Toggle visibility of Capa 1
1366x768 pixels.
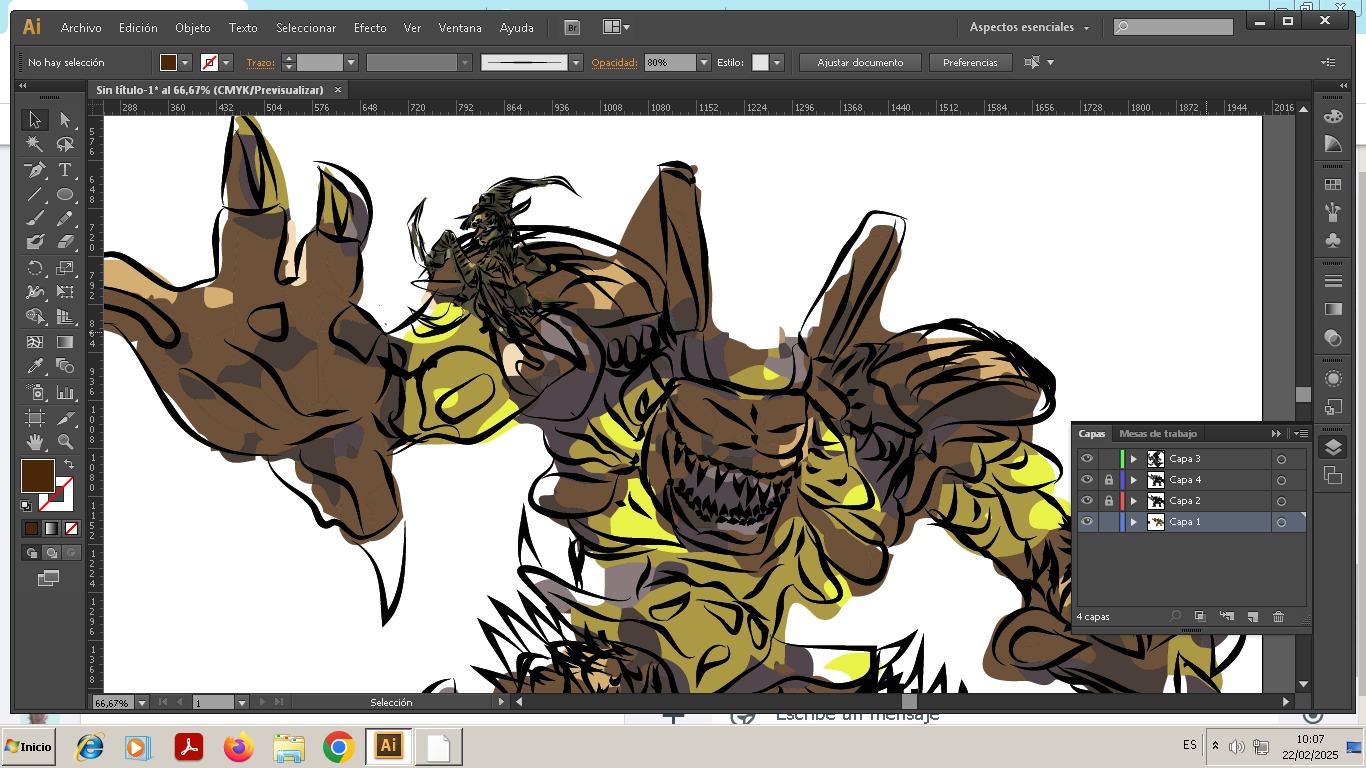click(x=1087, y=522)
